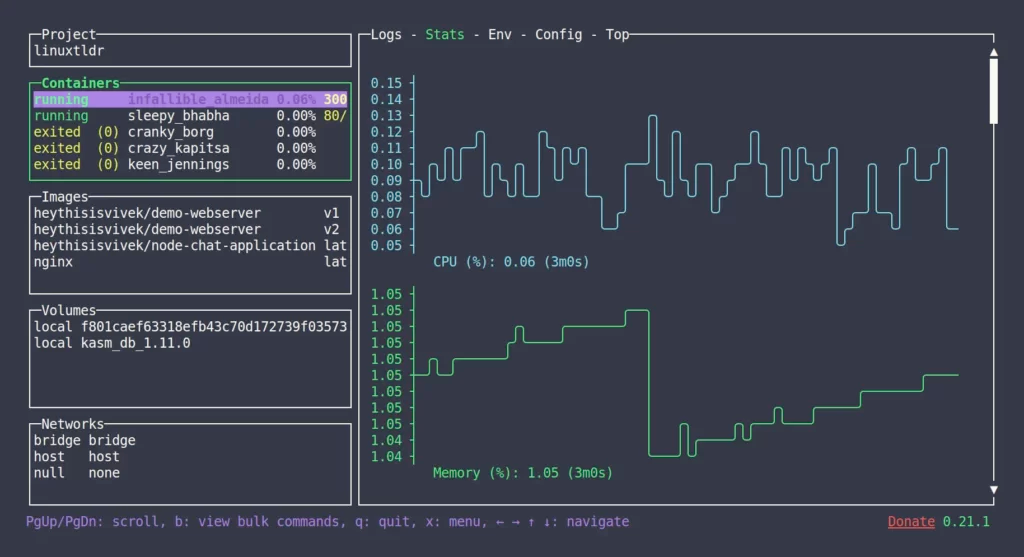
Task: Select the keen_jennings container row
Action: (190, 165)
